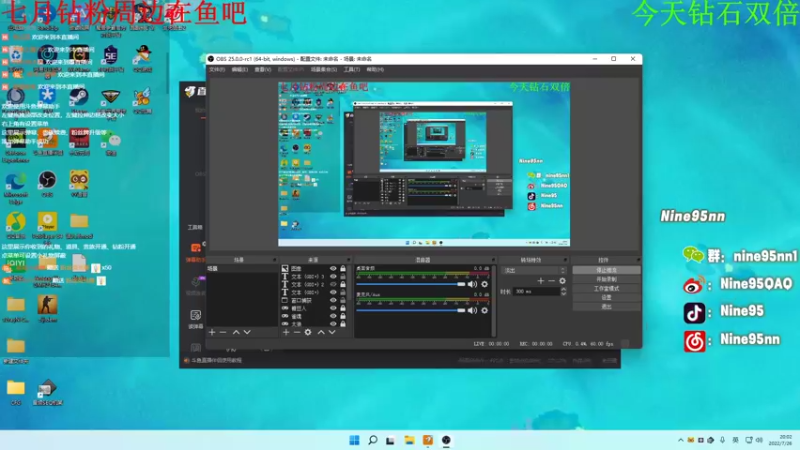
Task: Open the 淡出 transition dropdown
Action: pyautogui.click(x=534, y=270)
